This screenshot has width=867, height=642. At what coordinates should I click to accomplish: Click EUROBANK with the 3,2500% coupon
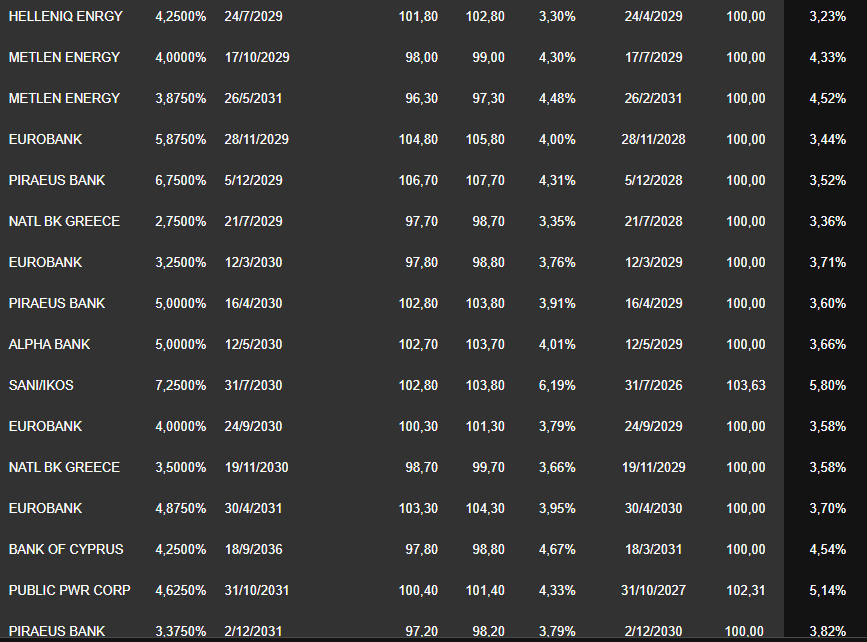pos(45,262)
